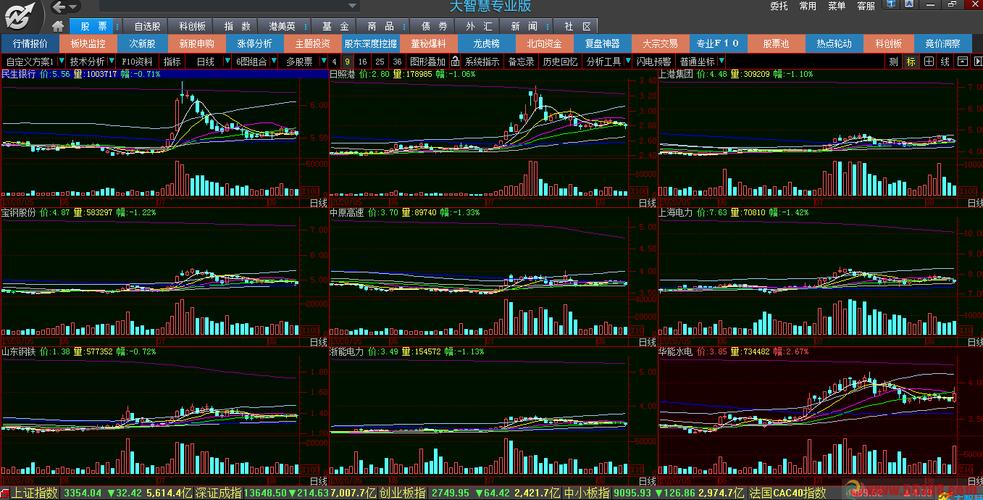Screen dimensions: 983x500
Task: Open the 客服 menu
Action: click(x=866, y=6)
